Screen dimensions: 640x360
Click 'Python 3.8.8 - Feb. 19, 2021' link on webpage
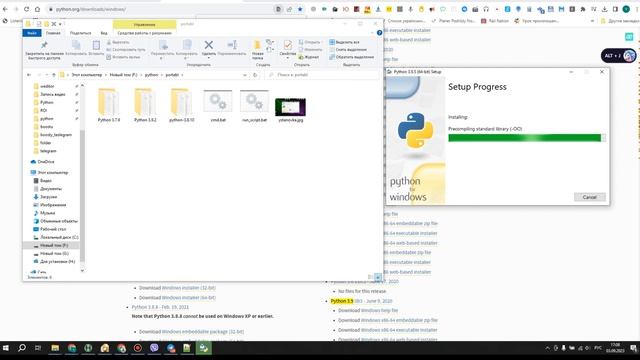tap(160, 307)
